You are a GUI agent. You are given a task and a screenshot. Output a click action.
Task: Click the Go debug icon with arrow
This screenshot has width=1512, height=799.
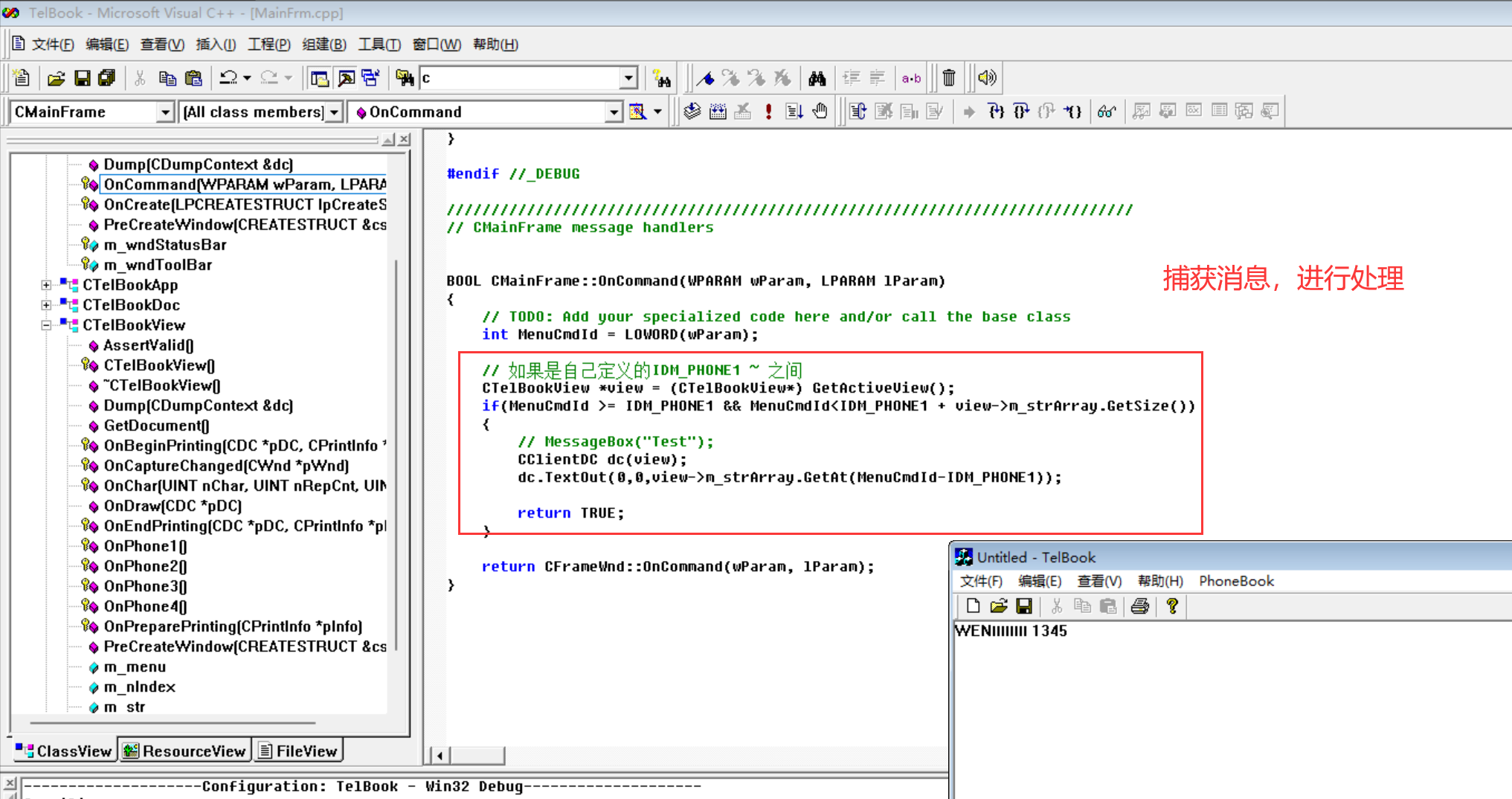[x=794, y=112]
